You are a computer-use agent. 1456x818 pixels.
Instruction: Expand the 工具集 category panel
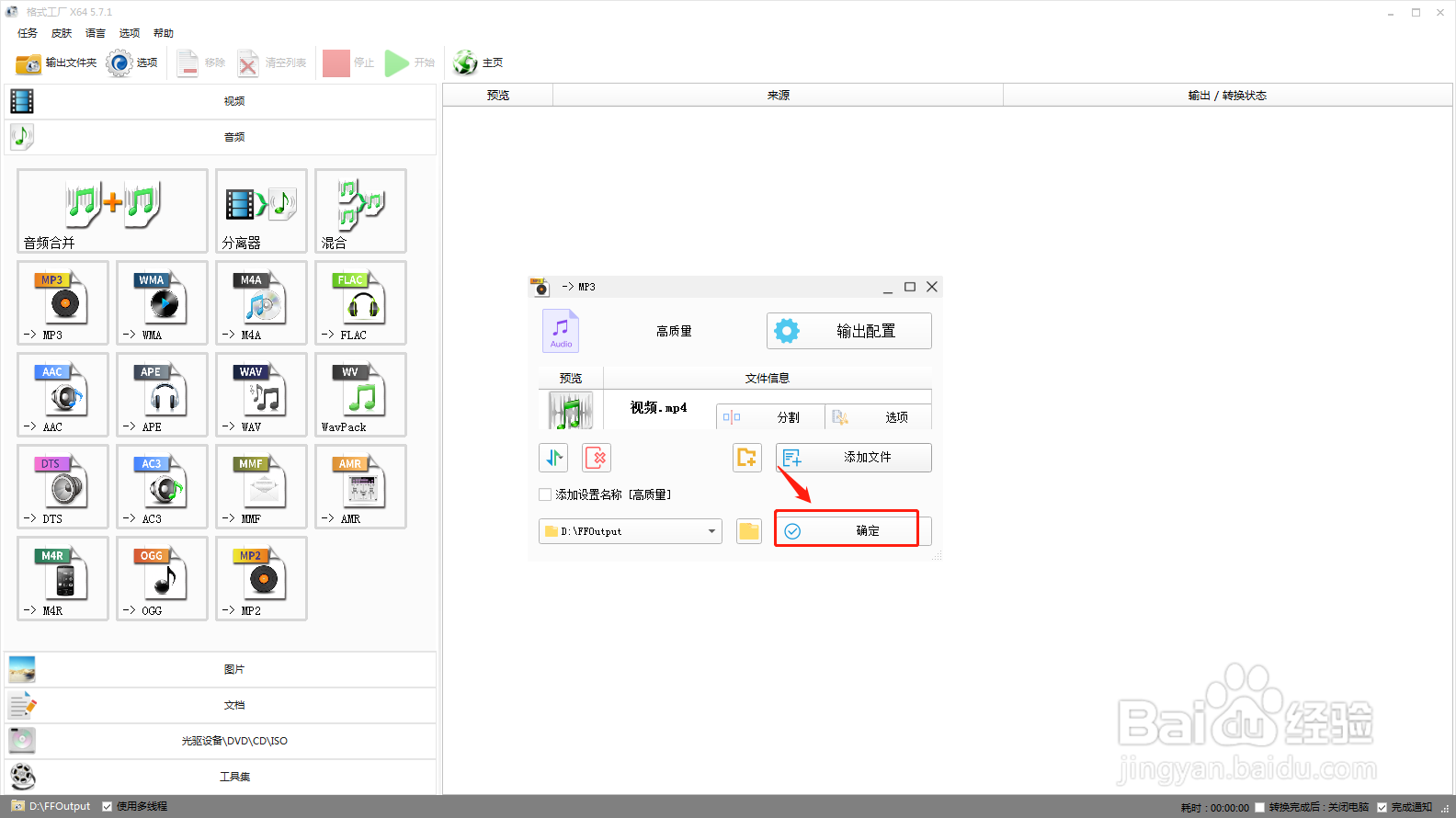pyautogui.click(x=221, y=777)
